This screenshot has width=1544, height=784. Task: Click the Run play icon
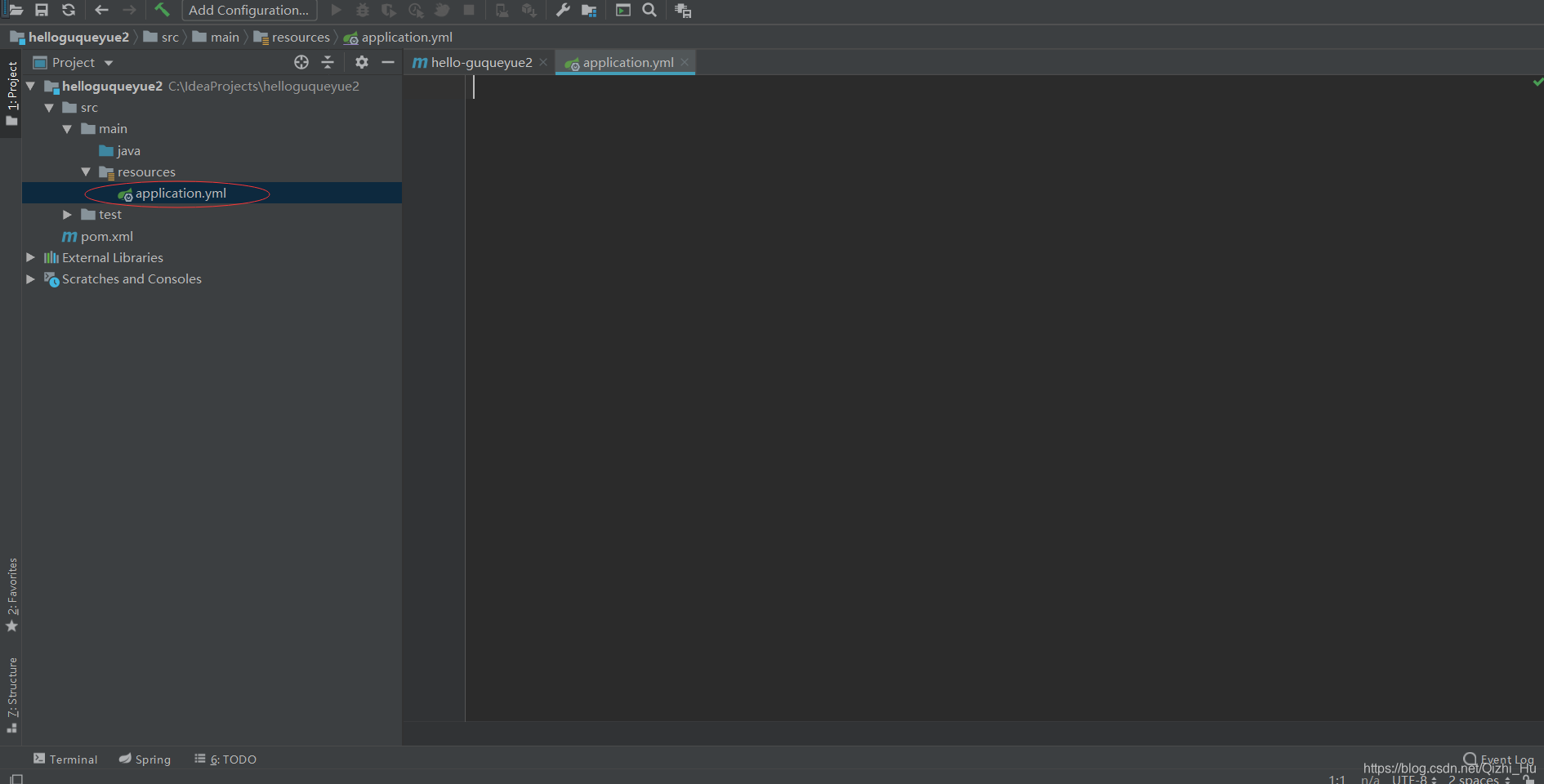(x=336, y=10)
